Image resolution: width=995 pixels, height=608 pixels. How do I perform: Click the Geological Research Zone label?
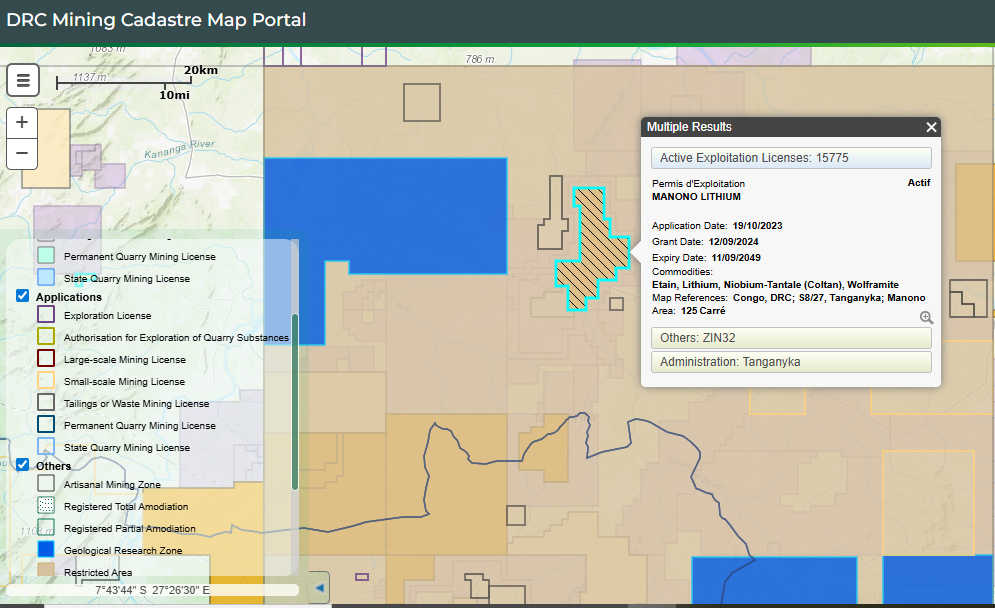pyautogui.click(x=123, y=550)
